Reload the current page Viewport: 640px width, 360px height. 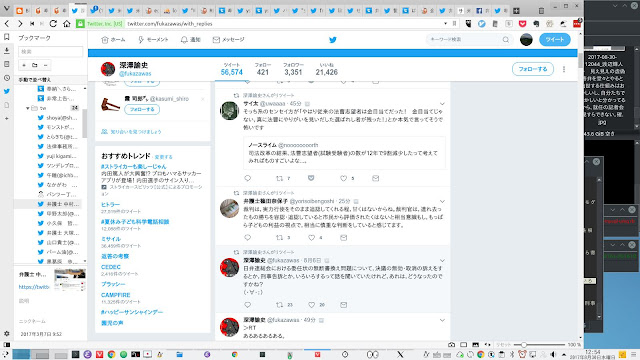(53, 24)
